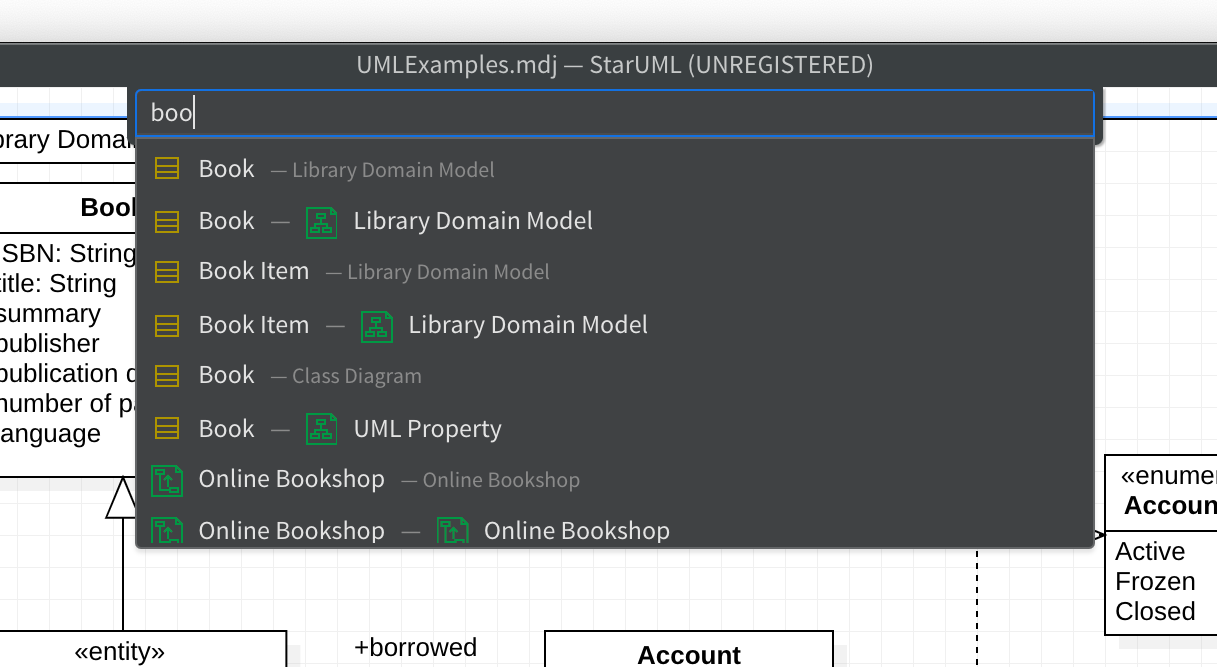Click the green package icon between the Online Bookshop labels
Image resolution: width=1217 pixels, height=667 pixels.
click(452, 531)
